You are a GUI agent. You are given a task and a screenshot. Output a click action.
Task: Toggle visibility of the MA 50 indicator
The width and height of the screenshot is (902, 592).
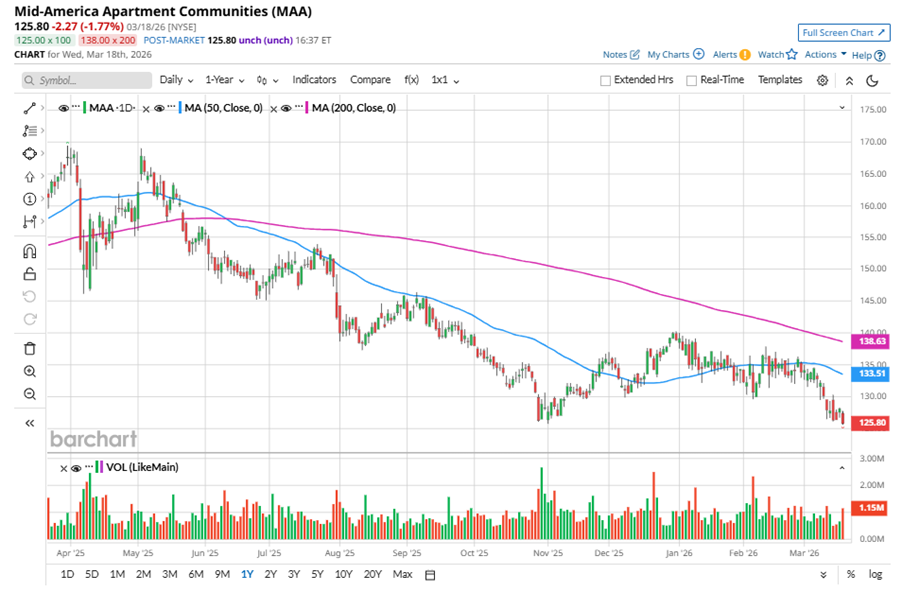159,108
